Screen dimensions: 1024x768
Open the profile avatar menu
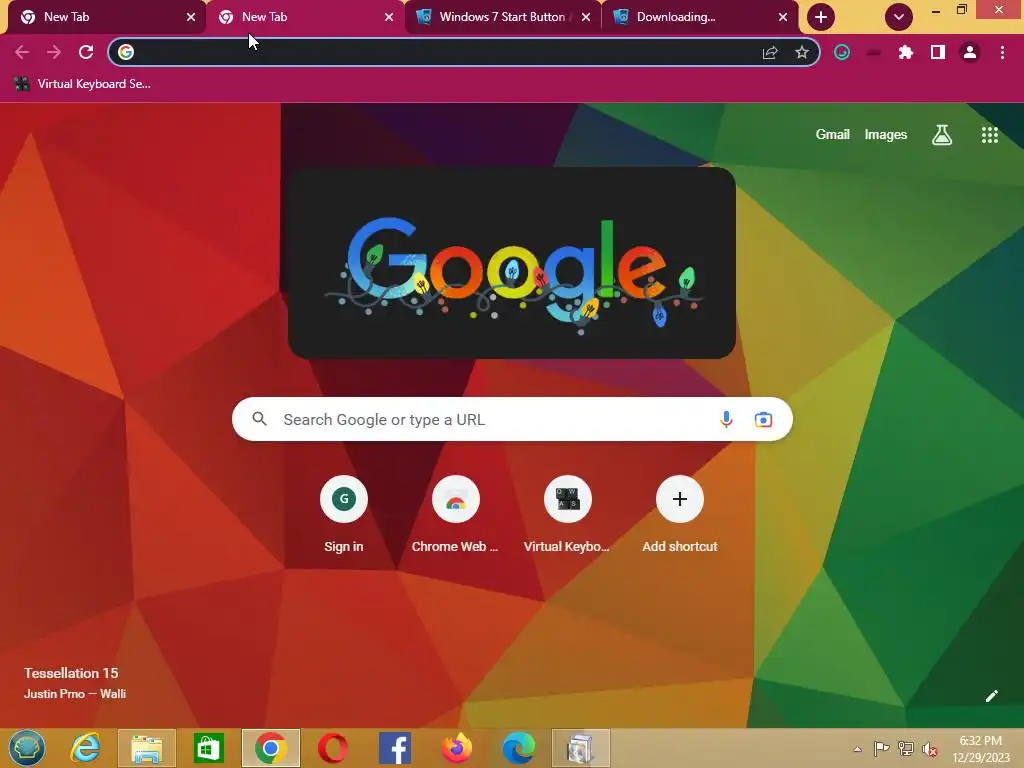click(x=970, y=52)
